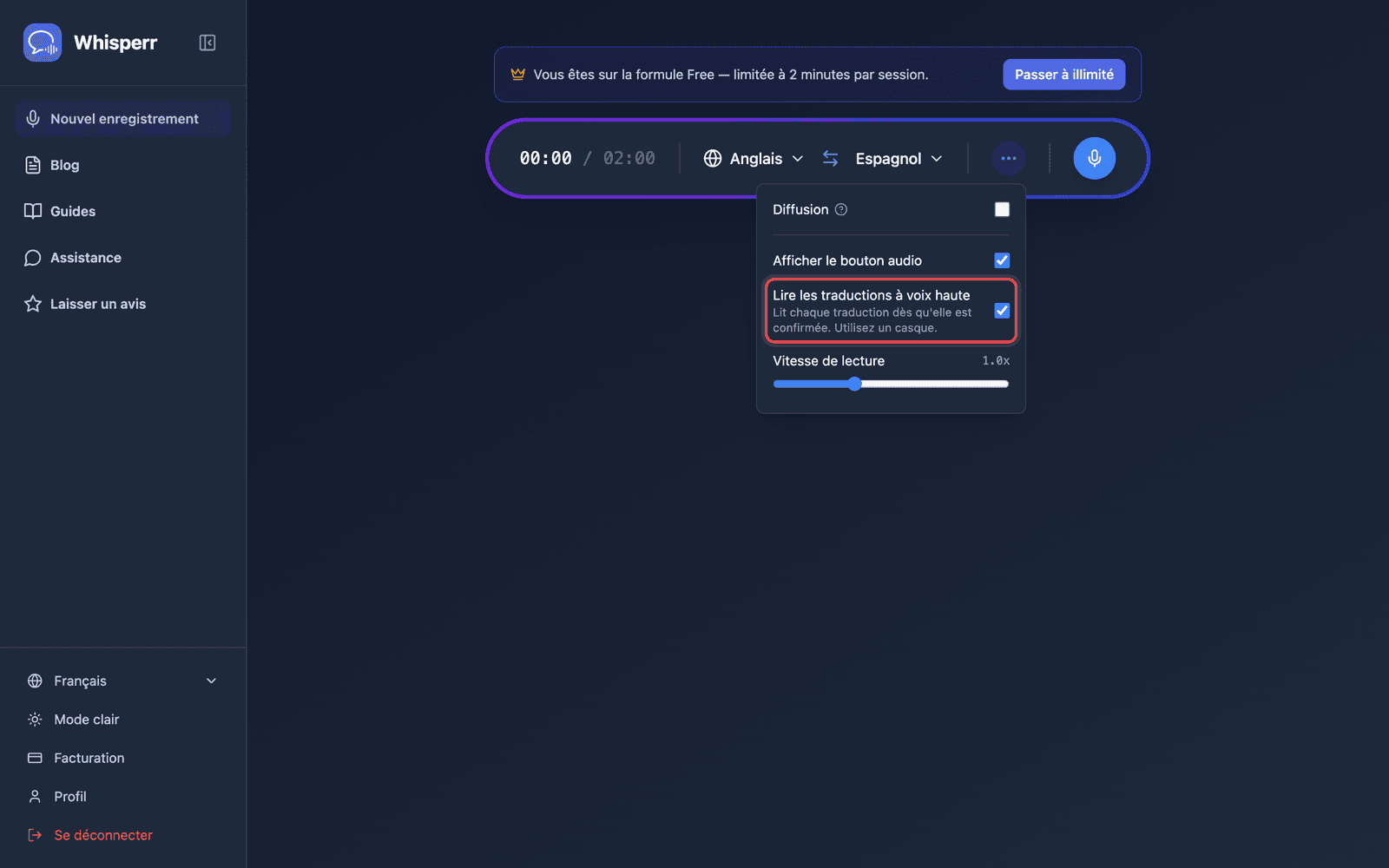Click the 02:00 session limit time
Screen dimensions: 1389x868
coord(629,158)
